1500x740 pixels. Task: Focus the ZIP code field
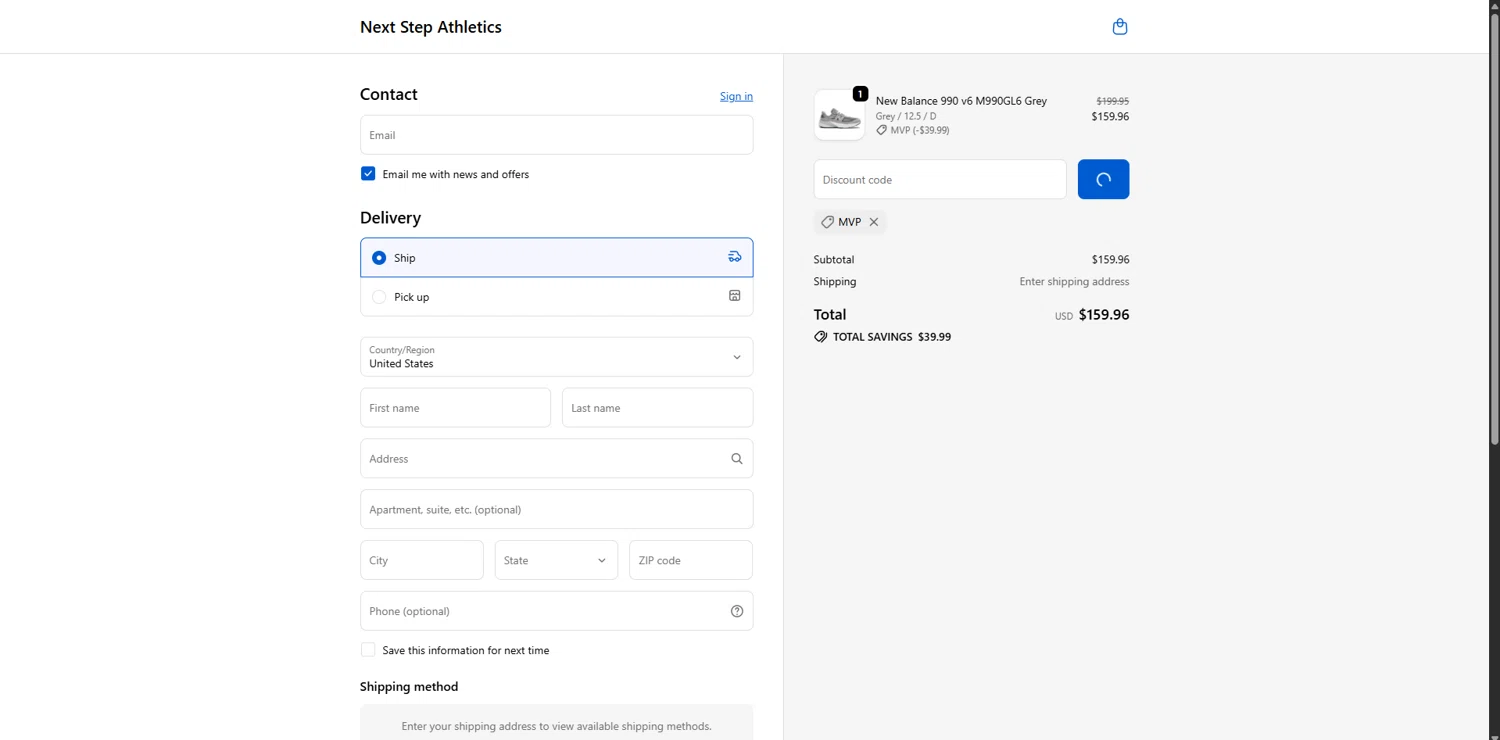(x=690, y=560)
